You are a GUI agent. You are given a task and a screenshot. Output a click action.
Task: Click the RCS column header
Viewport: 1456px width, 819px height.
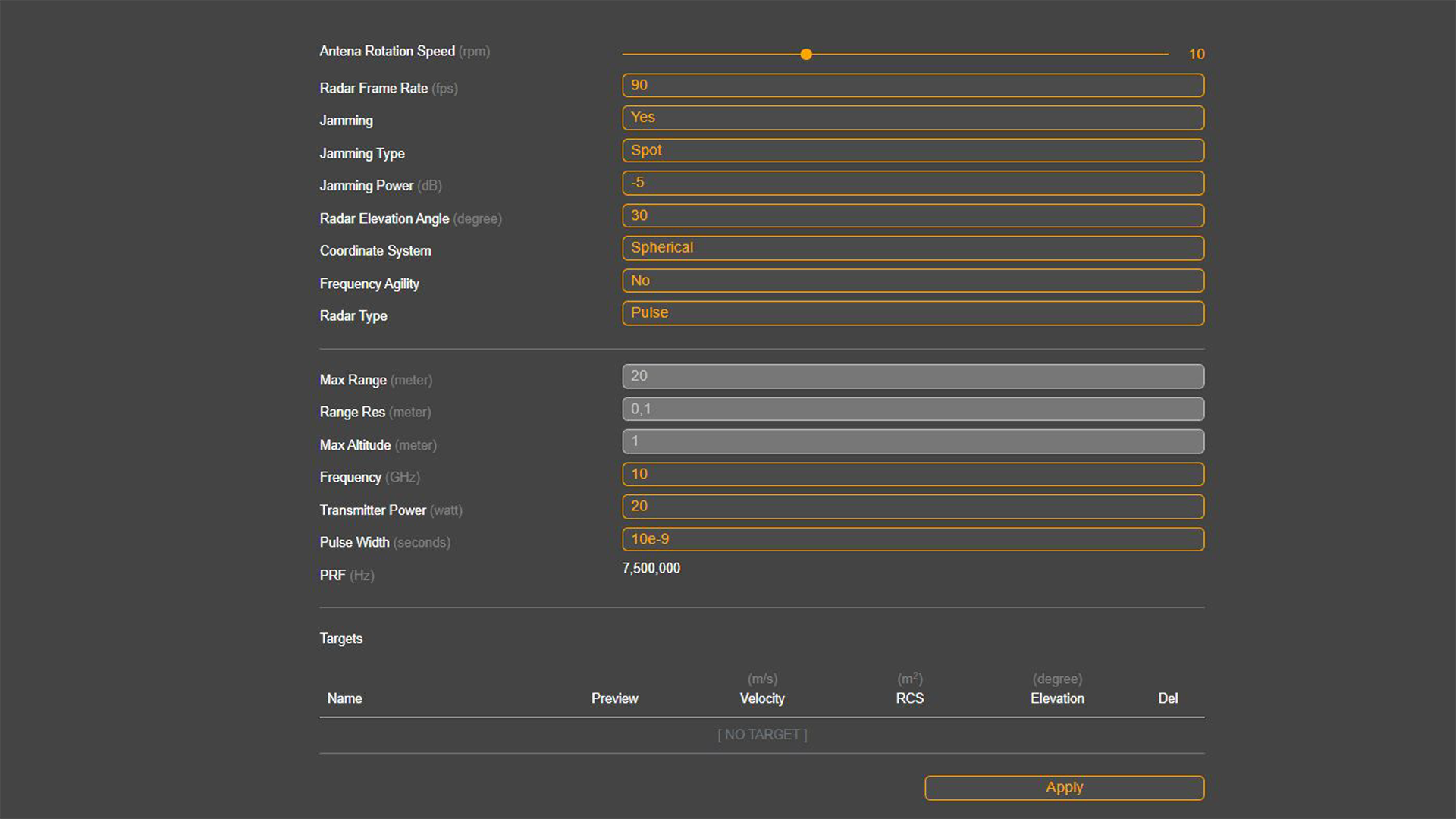click(909, 698)
